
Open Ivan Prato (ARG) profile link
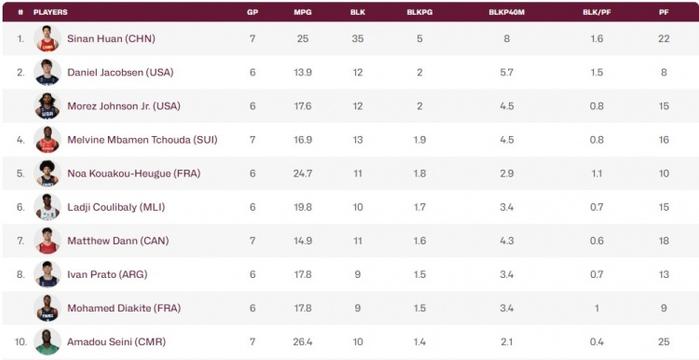click(107, 274)
